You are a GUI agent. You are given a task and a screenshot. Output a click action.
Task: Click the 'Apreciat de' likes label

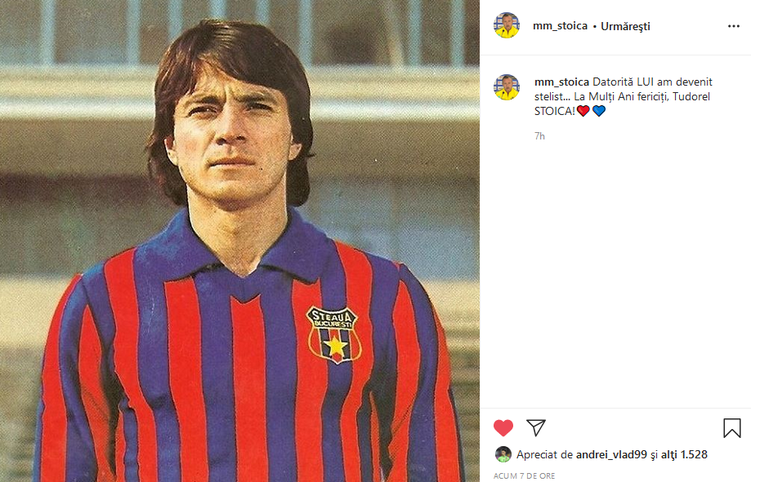(540, 454)
